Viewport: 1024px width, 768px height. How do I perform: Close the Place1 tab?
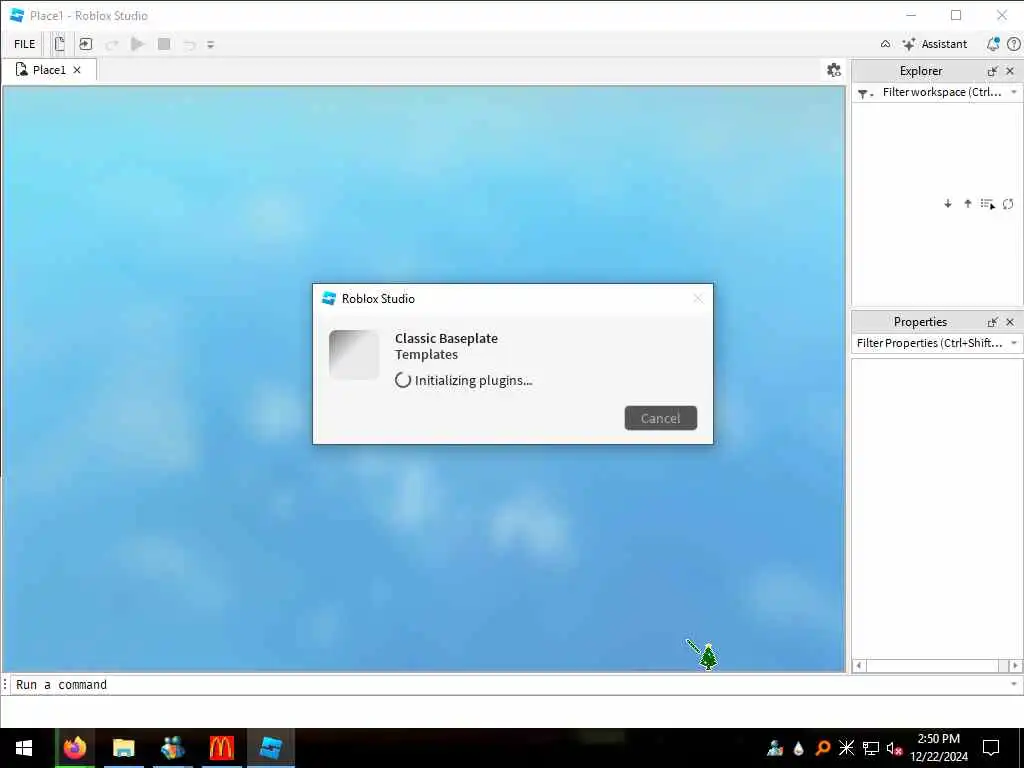pos(77,70)
